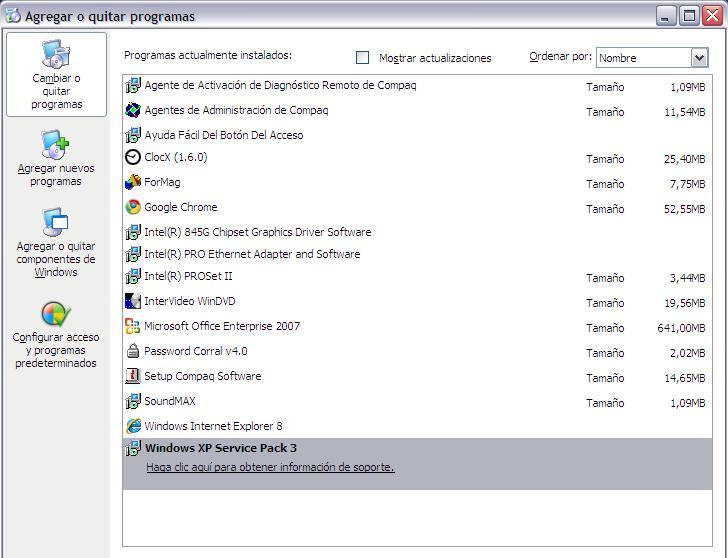
Task: Select the SoundMAX entry in the list
Action: coord(169,402)
